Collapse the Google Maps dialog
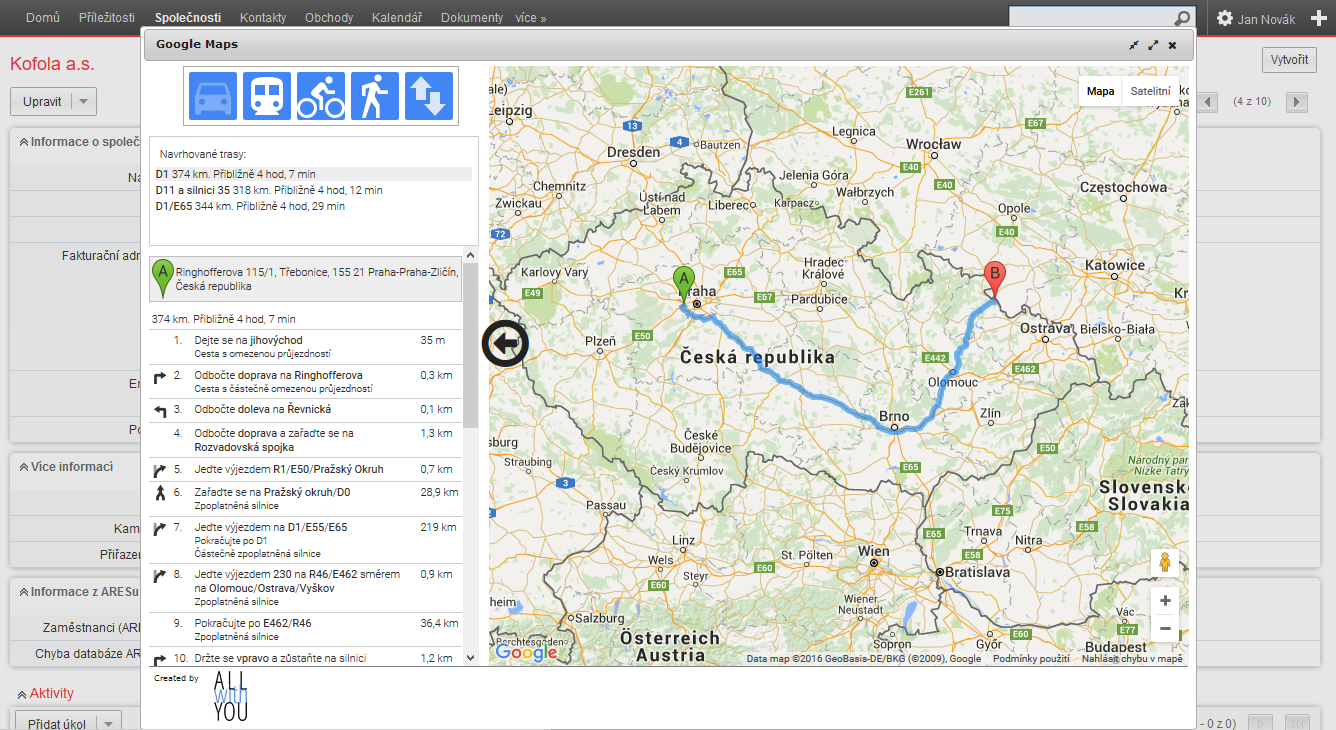 (x=1134, y=45)
